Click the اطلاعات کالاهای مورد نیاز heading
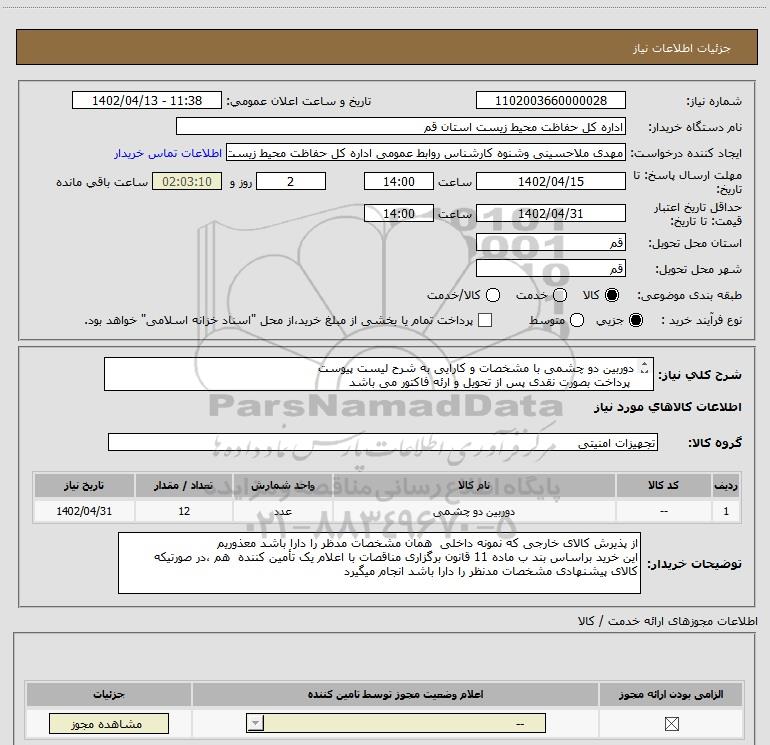This screenshot has width=770, height=745. click(668, 407)
